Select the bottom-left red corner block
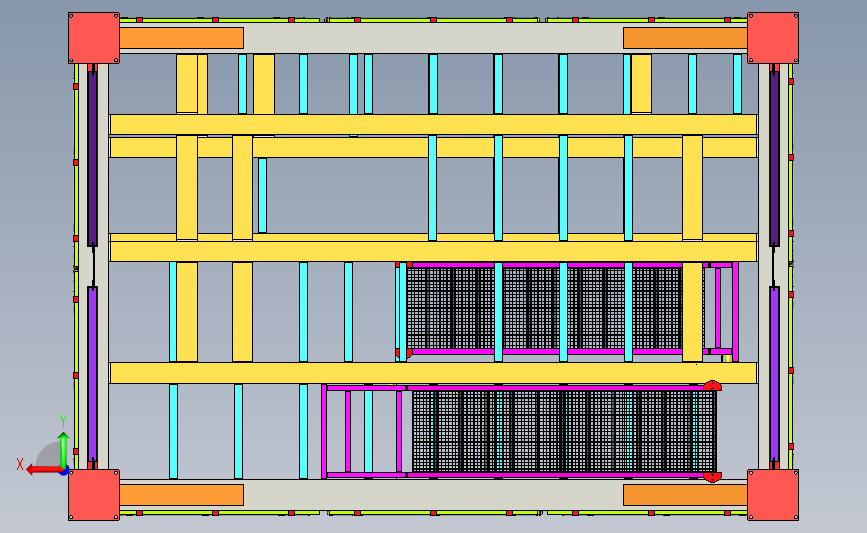Screen dimensions: 867x533 pyautogui.click(x=94, y=495)
